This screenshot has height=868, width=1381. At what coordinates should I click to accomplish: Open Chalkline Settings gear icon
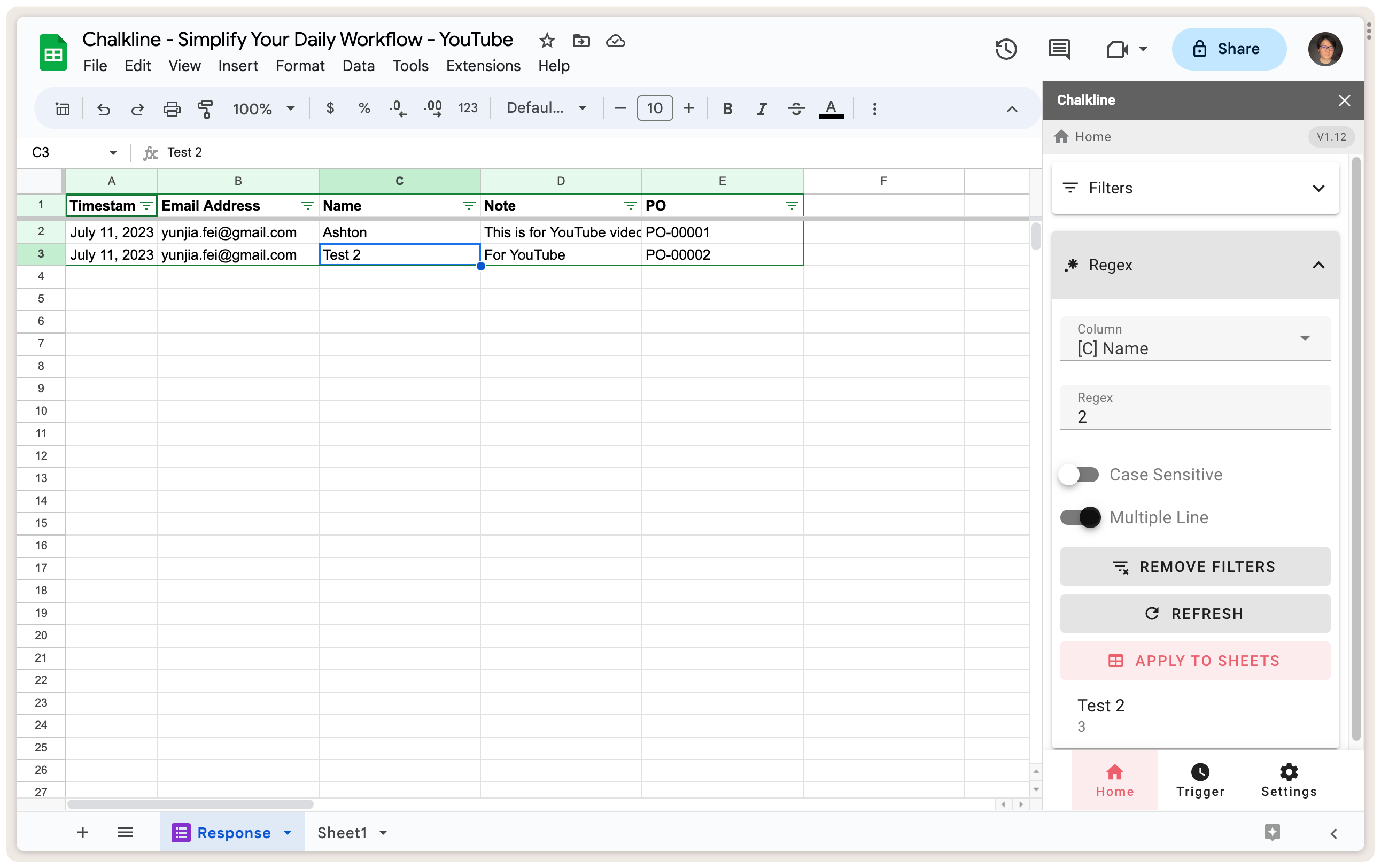pos(1289,772)
